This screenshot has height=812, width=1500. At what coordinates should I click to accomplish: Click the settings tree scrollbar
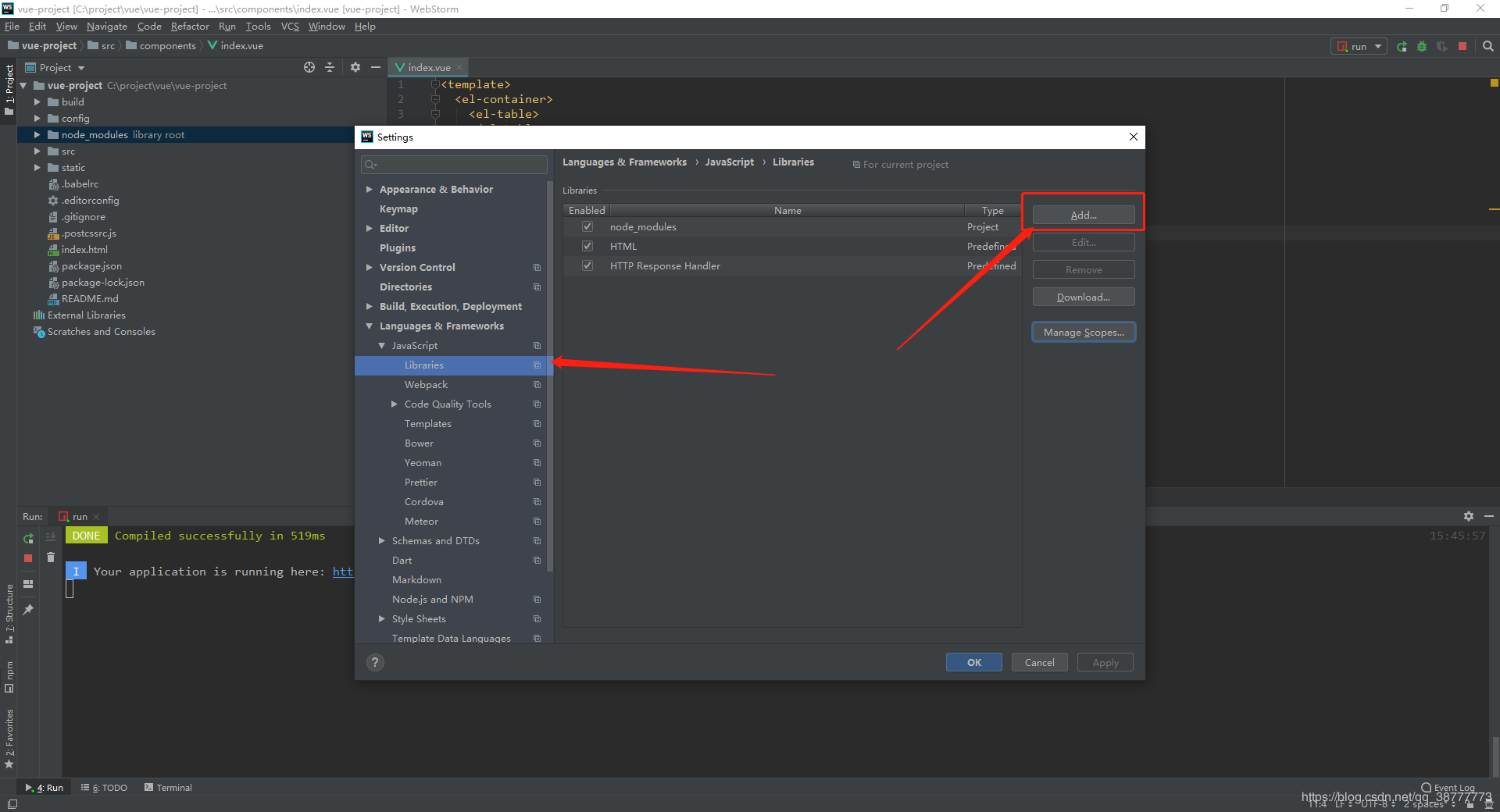[x=550, y=376]
